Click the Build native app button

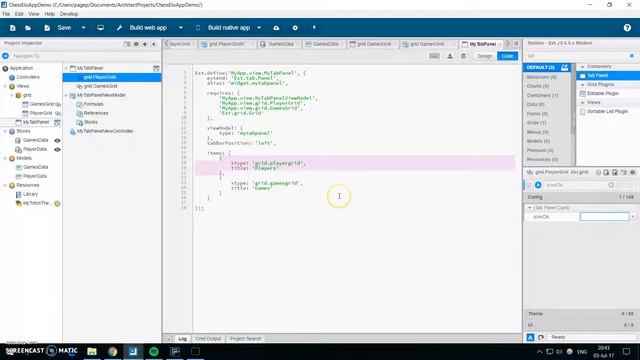(x=229, y=28)
